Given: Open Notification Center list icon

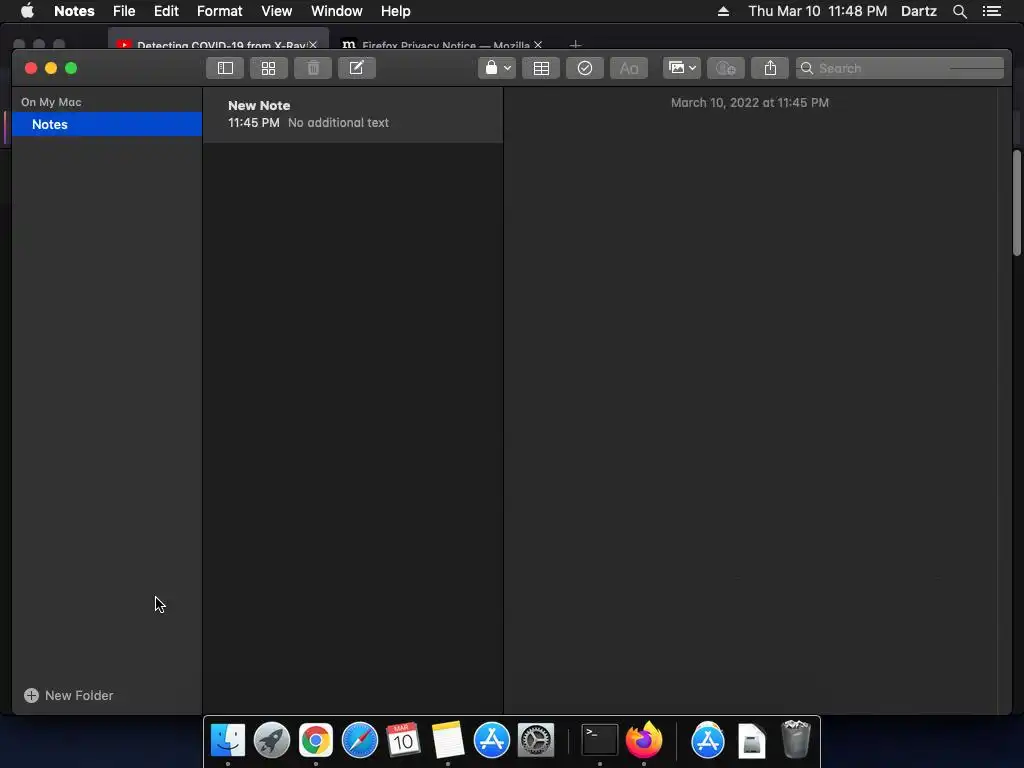Looking at the screenshot, I should (991, 11).
